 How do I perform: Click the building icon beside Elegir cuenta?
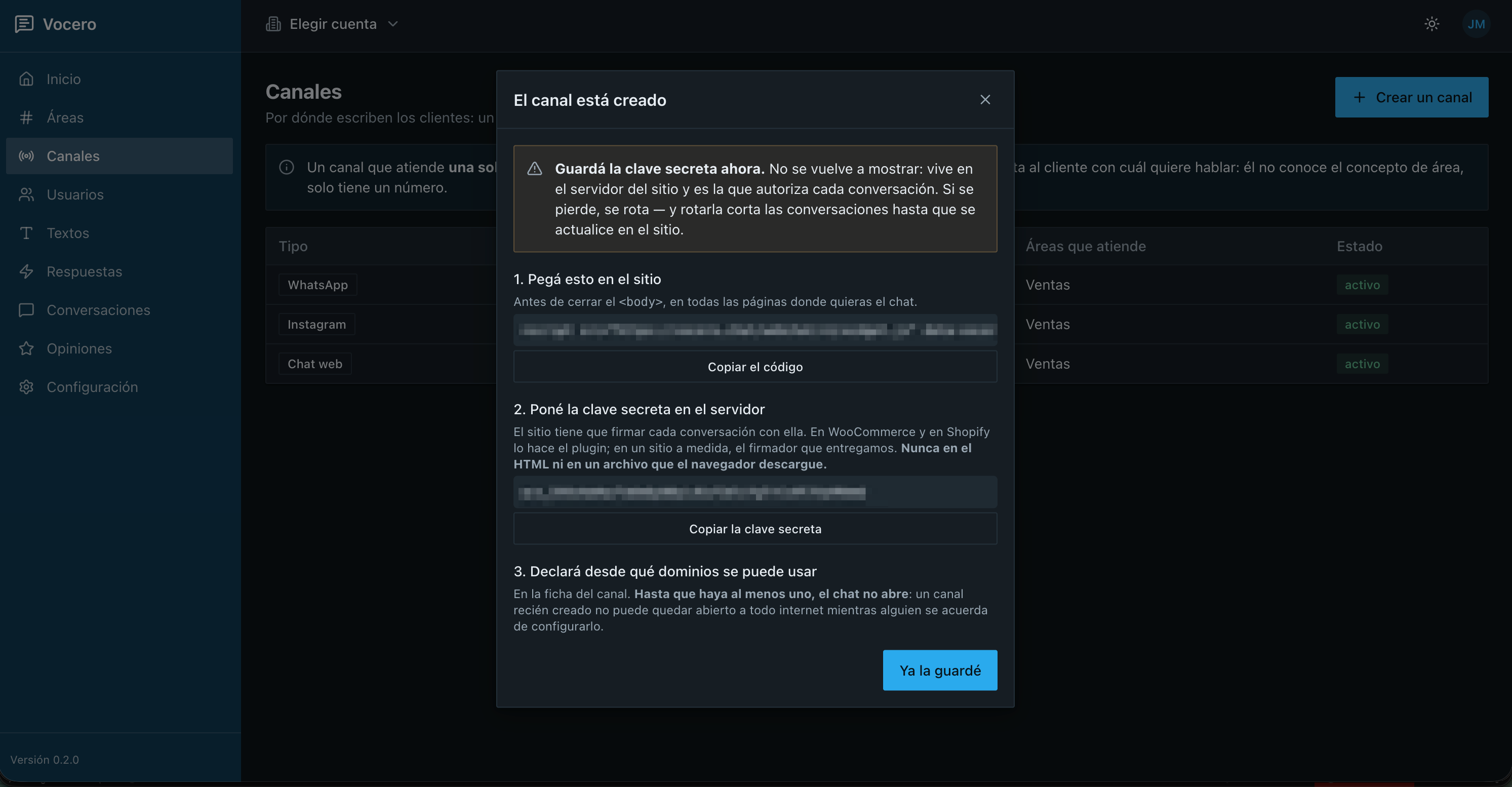(x=273, y=24)
